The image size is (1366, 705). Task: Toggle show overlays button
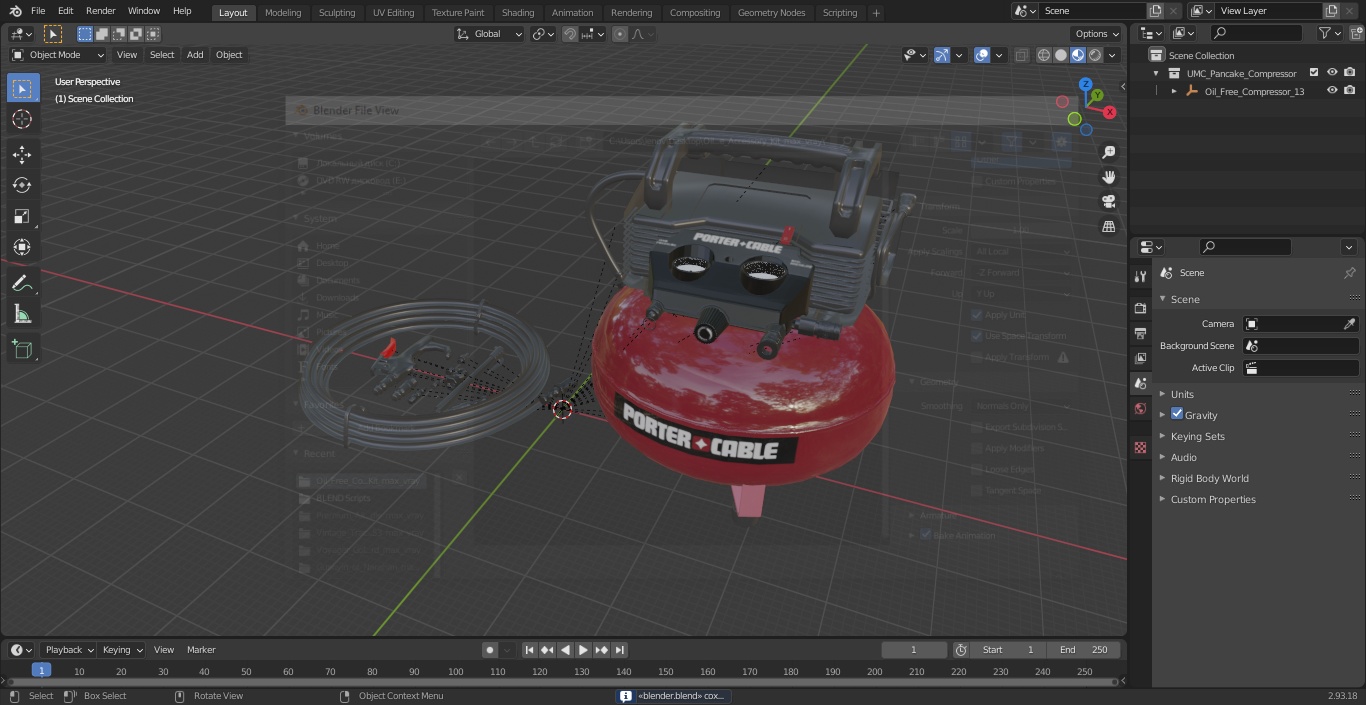pos(982,56)
